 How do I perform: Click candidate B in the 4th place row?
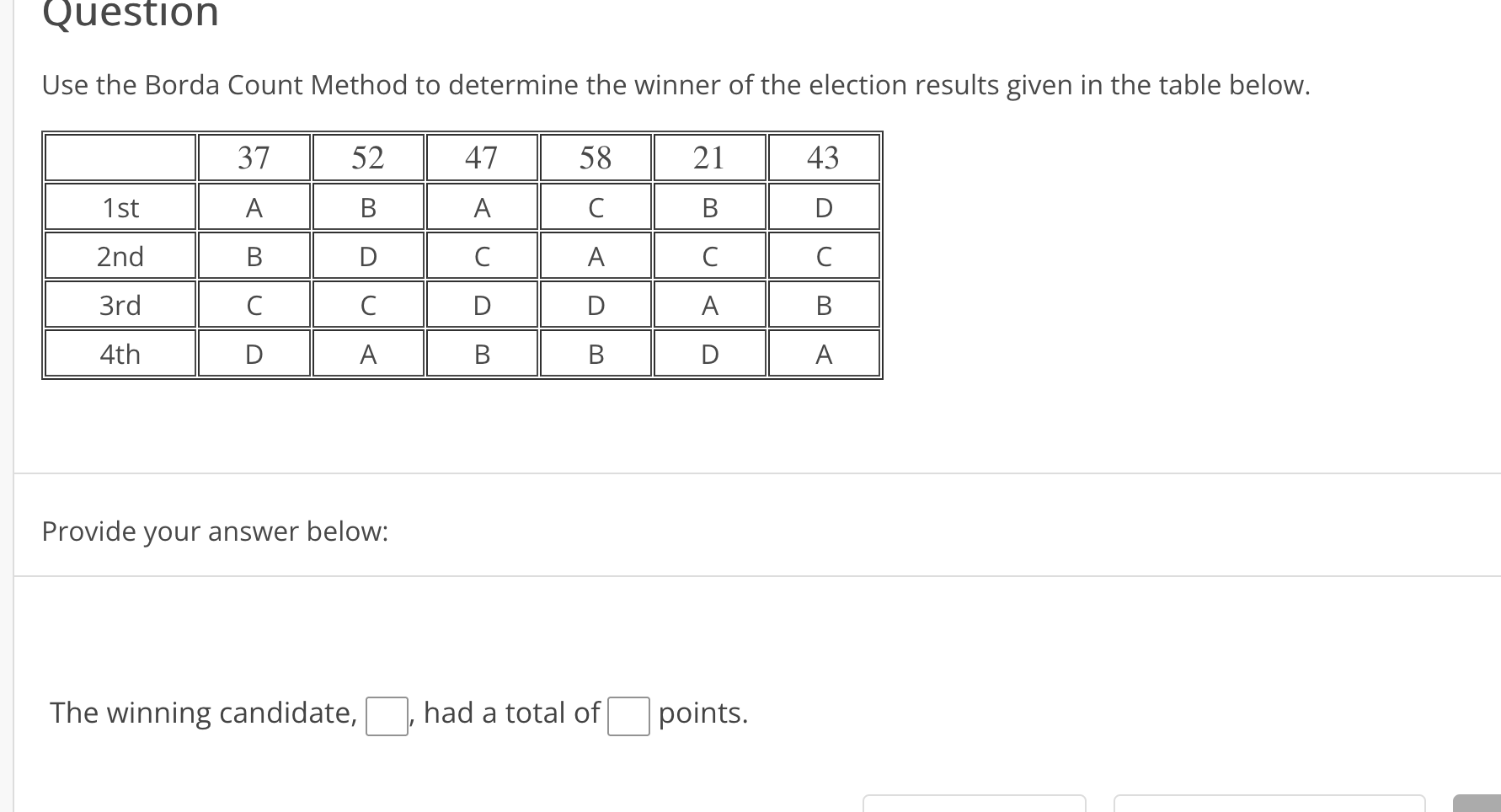[x=481, y=354]
